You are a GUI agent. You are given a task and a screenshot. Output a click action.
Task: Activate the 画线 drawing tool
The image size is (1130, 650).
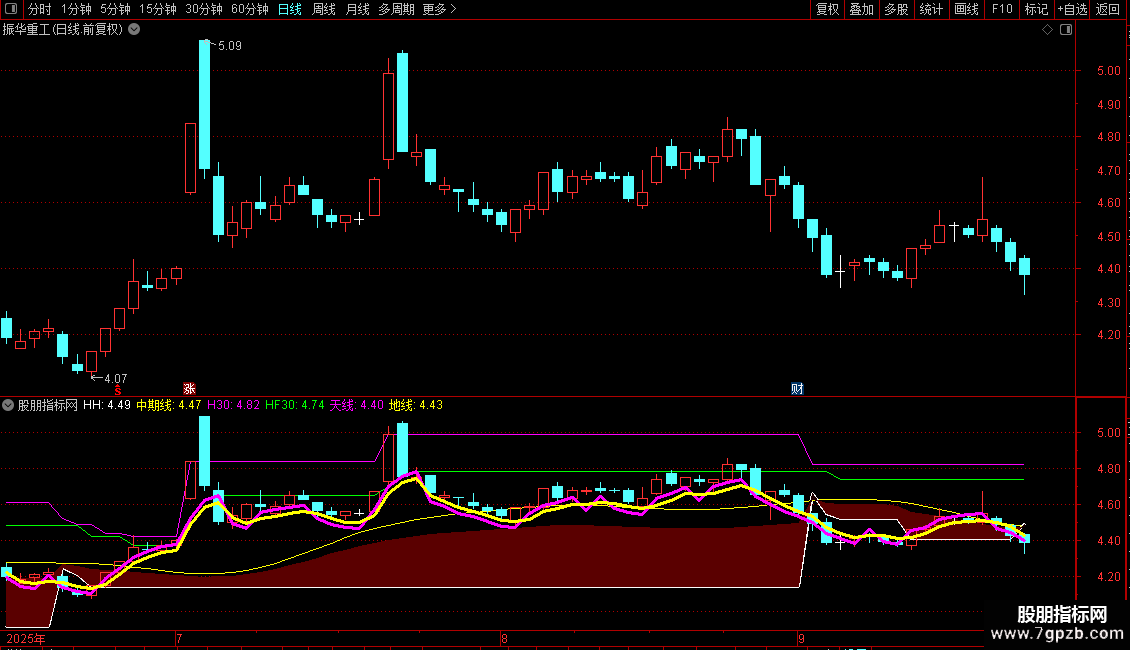click(x=966, y=9)
